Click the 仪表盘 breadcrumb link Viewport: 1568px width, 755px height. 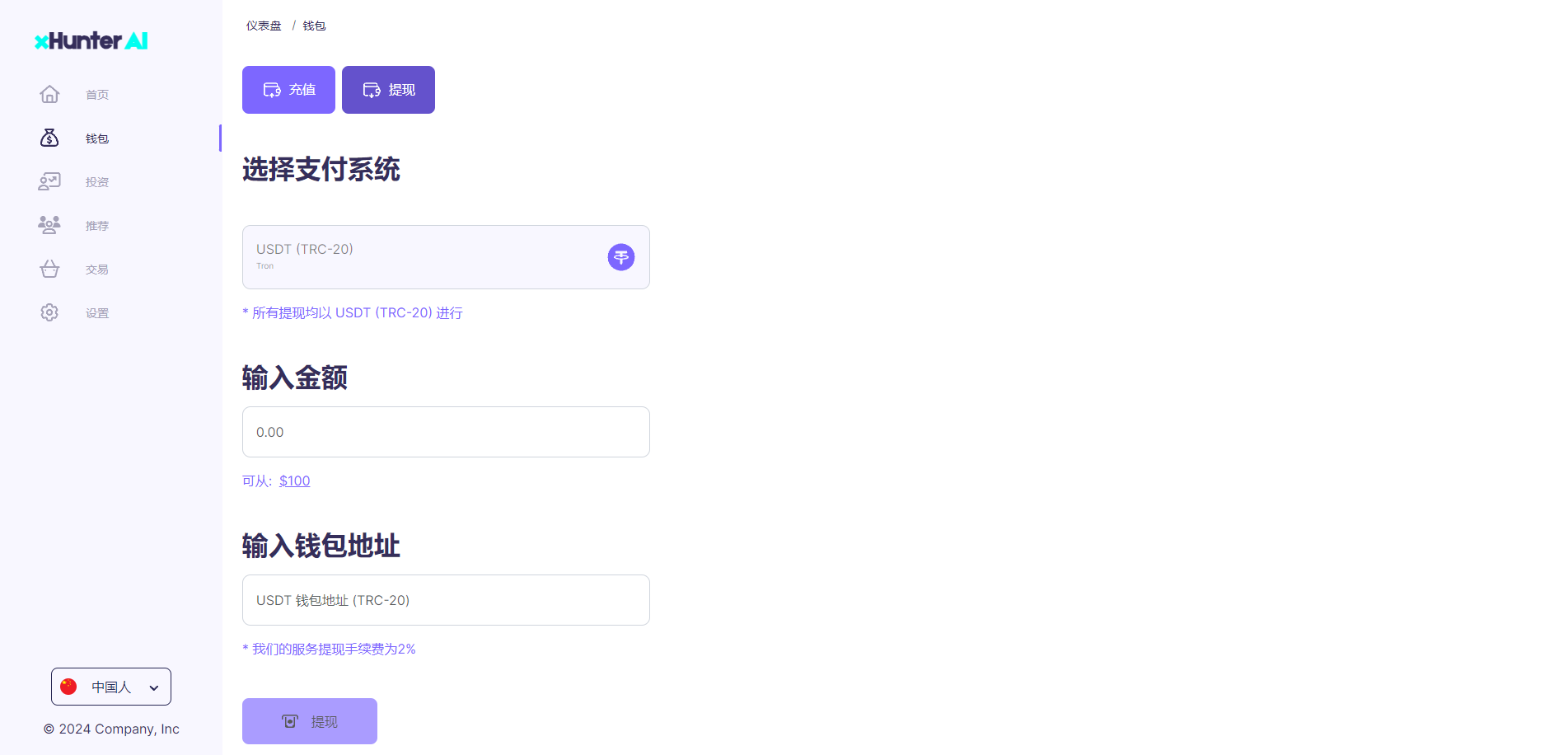pyautogui.click(x=264, y=26)
